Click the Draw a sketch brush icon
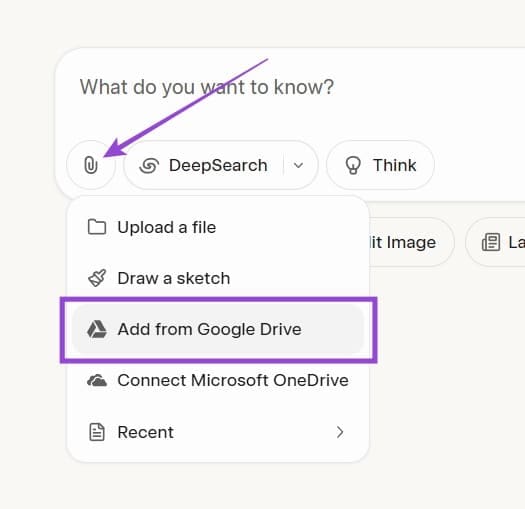This screenshot has width=525, height=509. 97,278
